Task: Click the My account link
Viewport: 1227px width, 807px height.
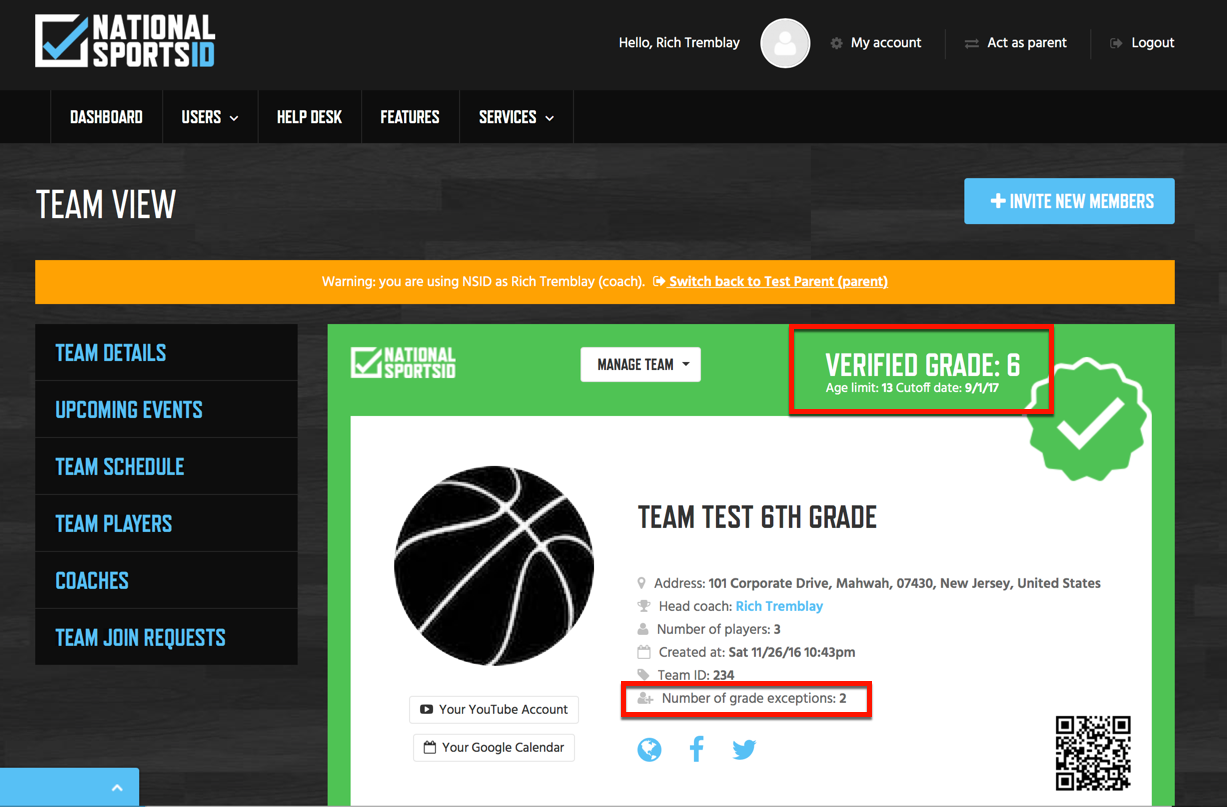Action: (886, 43)
